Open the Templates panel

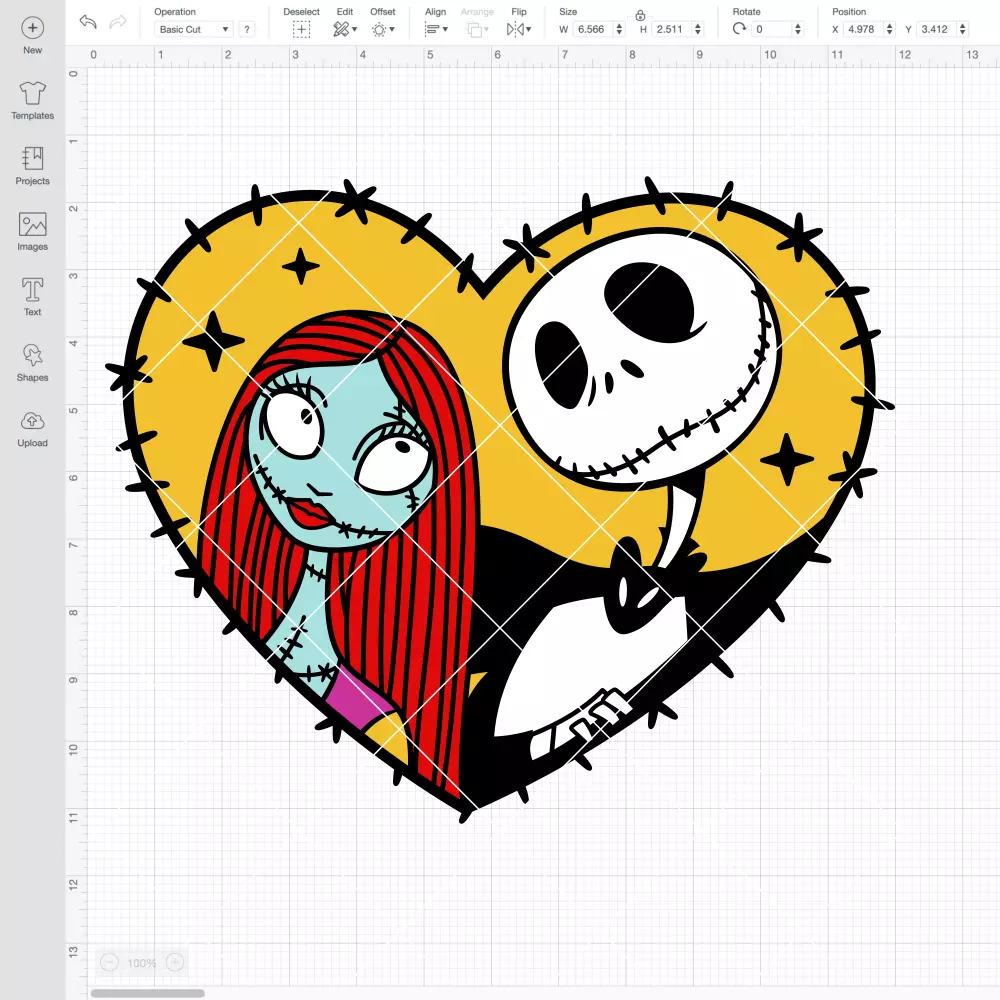click(33, 101)
